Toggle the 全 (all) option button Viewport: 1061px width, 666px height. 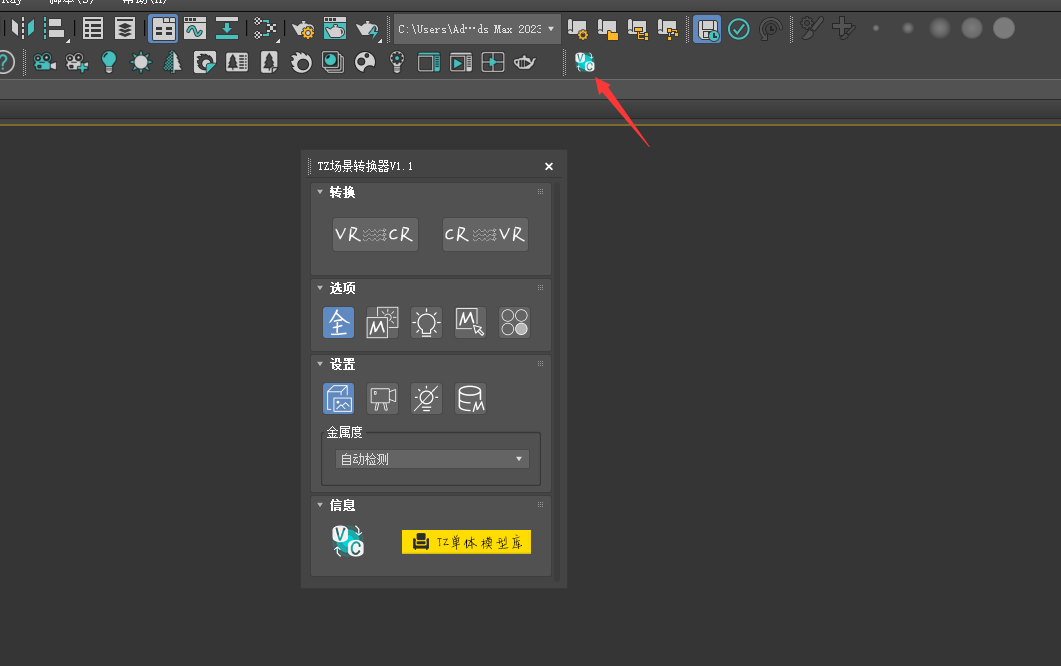338,322
